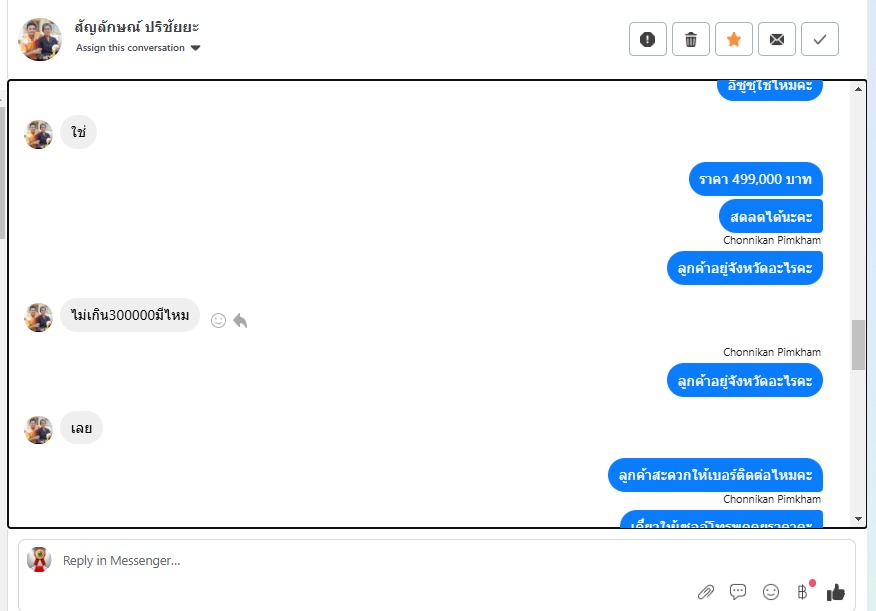Screen dimensions: 876x611
Task: Click the scroll up arrow of chat
Action: pos(858,88)
